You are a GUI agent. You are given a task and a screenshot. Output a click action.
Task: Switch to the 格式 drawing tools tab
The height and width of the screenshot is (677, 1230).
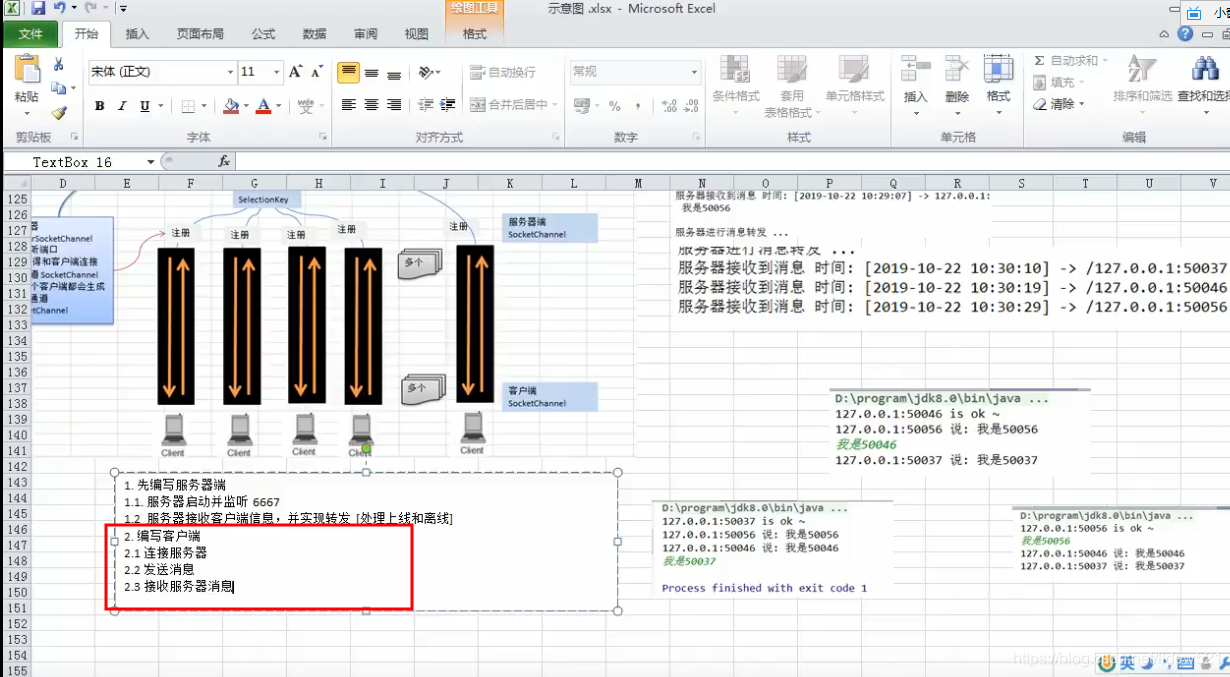pyautogui.click(x=475, y=34)
